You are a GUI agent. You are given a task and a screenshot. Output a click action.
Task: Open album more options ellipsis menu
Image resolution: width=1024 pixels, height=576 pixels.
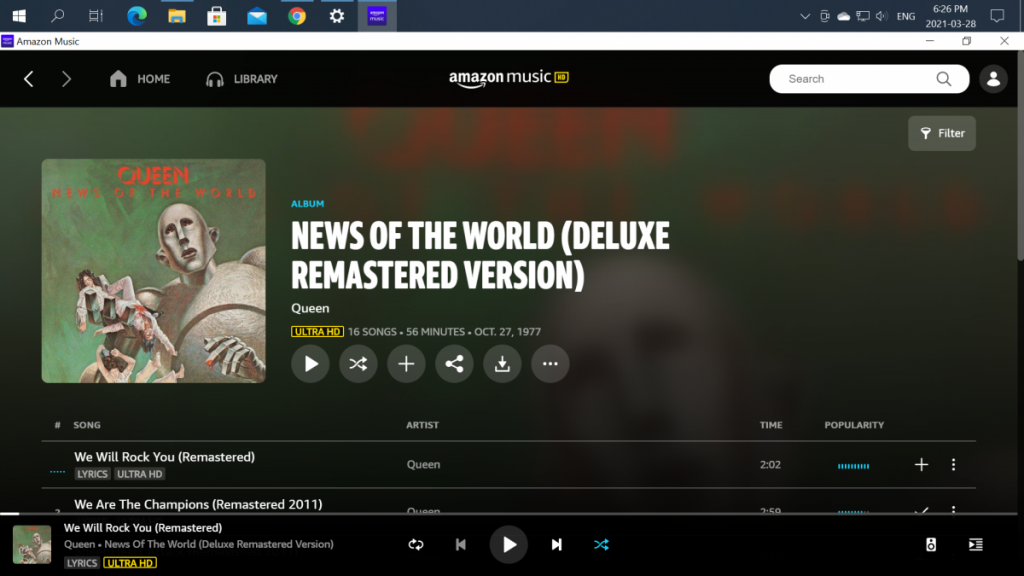550,364
